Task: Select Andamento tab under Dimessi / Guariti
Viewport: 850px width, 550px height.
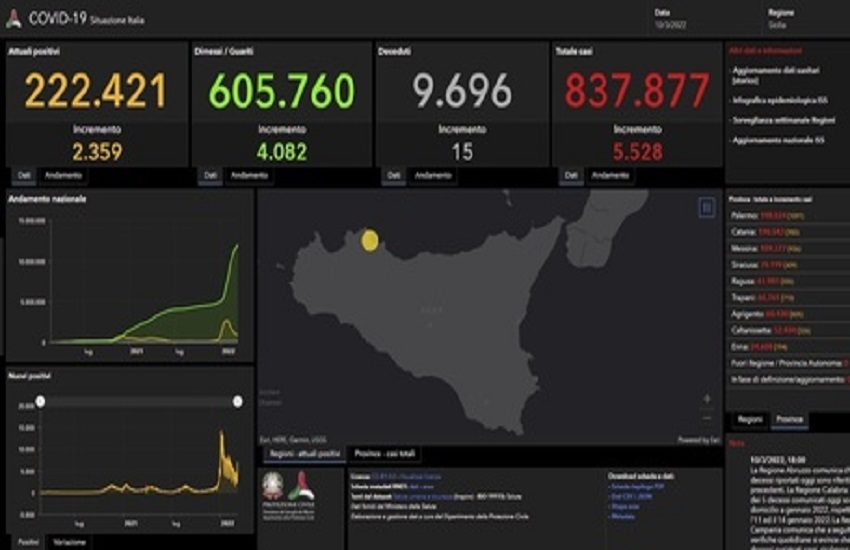Action: tap(250, 175)
